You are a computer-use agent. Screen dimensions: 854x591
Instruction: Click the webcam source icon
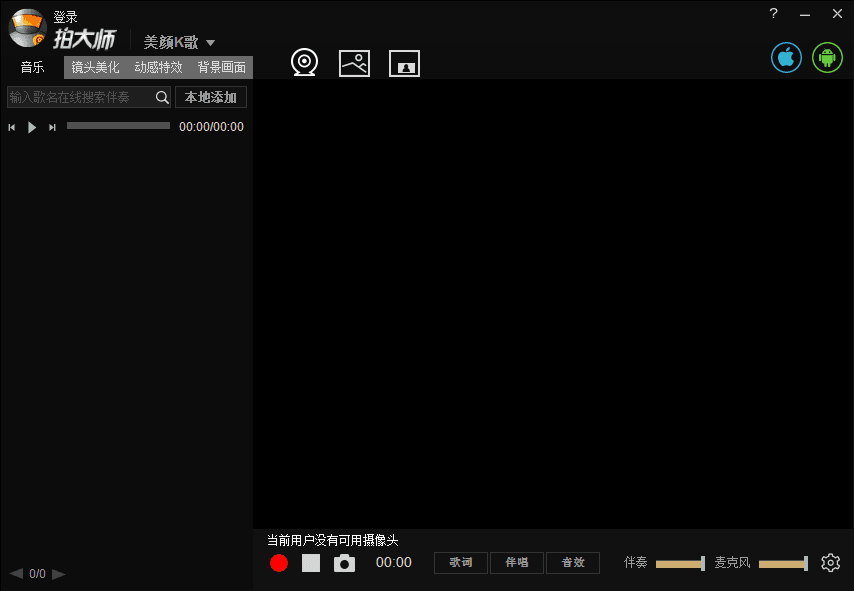304,62
